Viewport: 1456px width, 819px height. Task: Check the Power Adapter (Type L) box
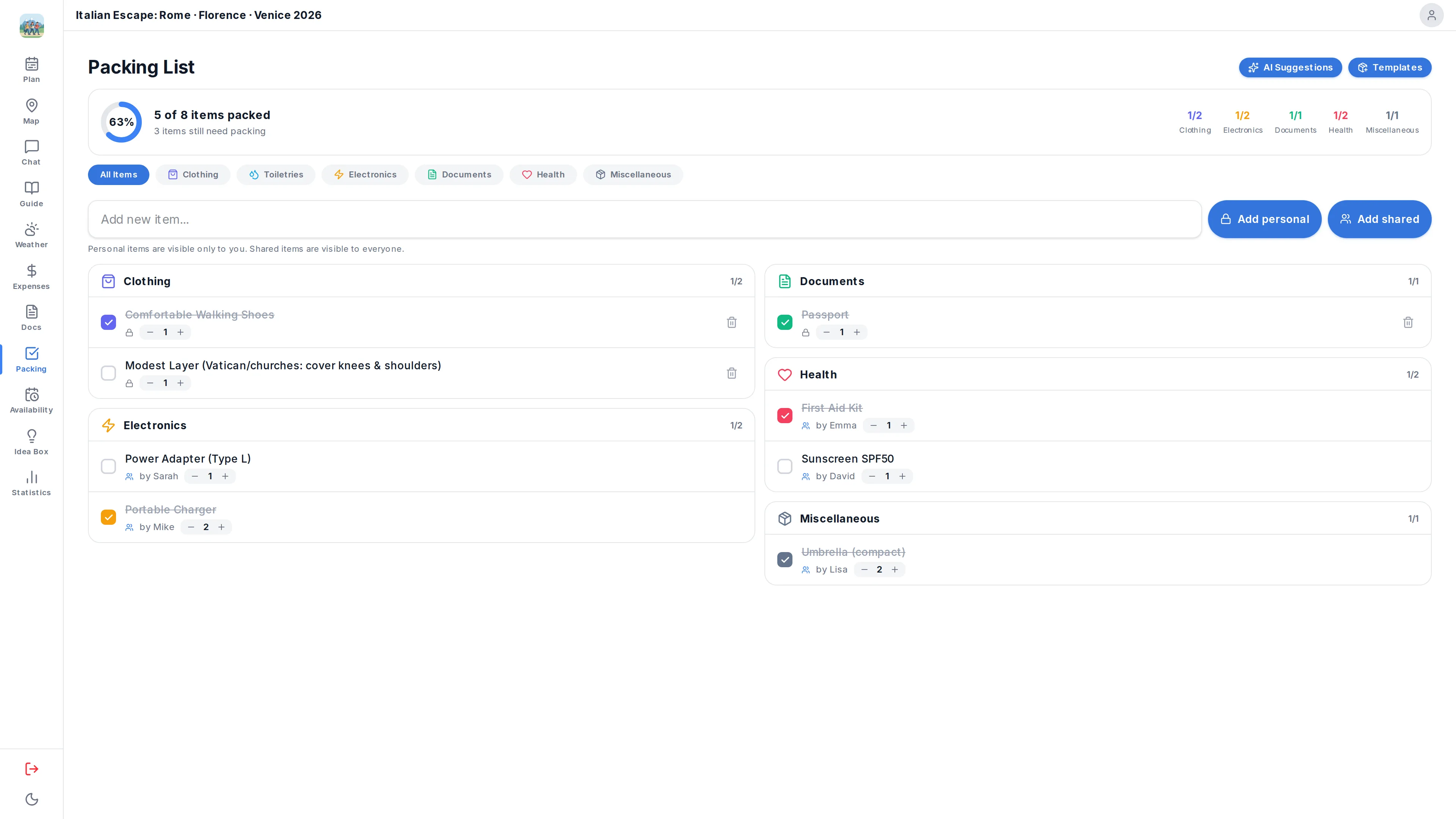click(x=108, y=466)
